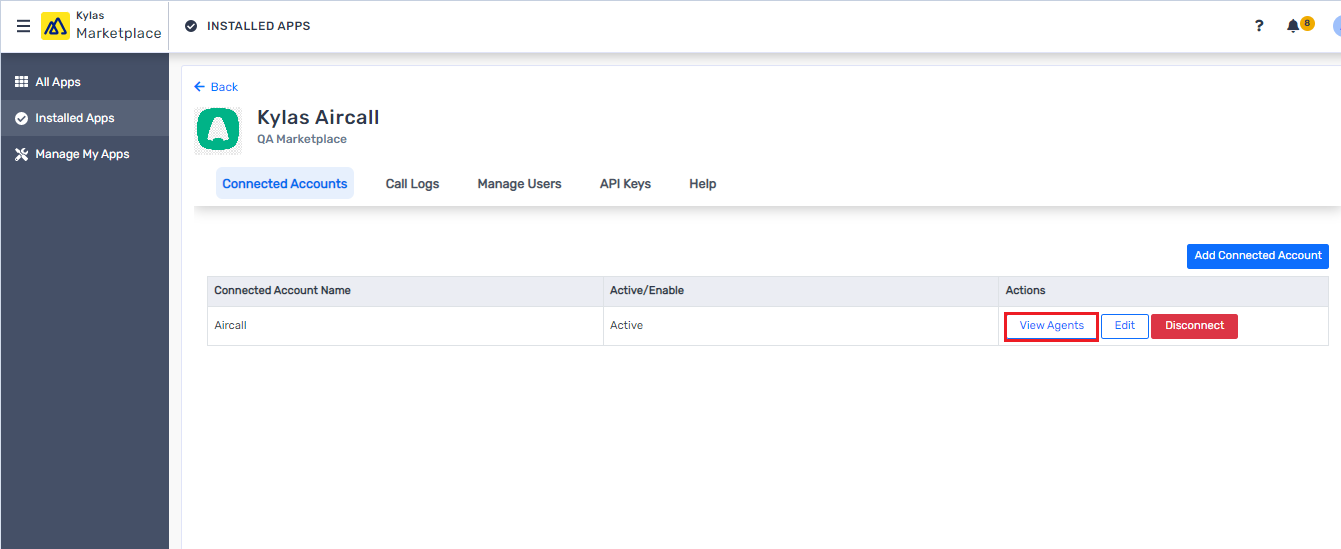Viewport: 1341px width, 549px height.
Task: Click the Installed Apps header check icon
Action: point(191,26)
